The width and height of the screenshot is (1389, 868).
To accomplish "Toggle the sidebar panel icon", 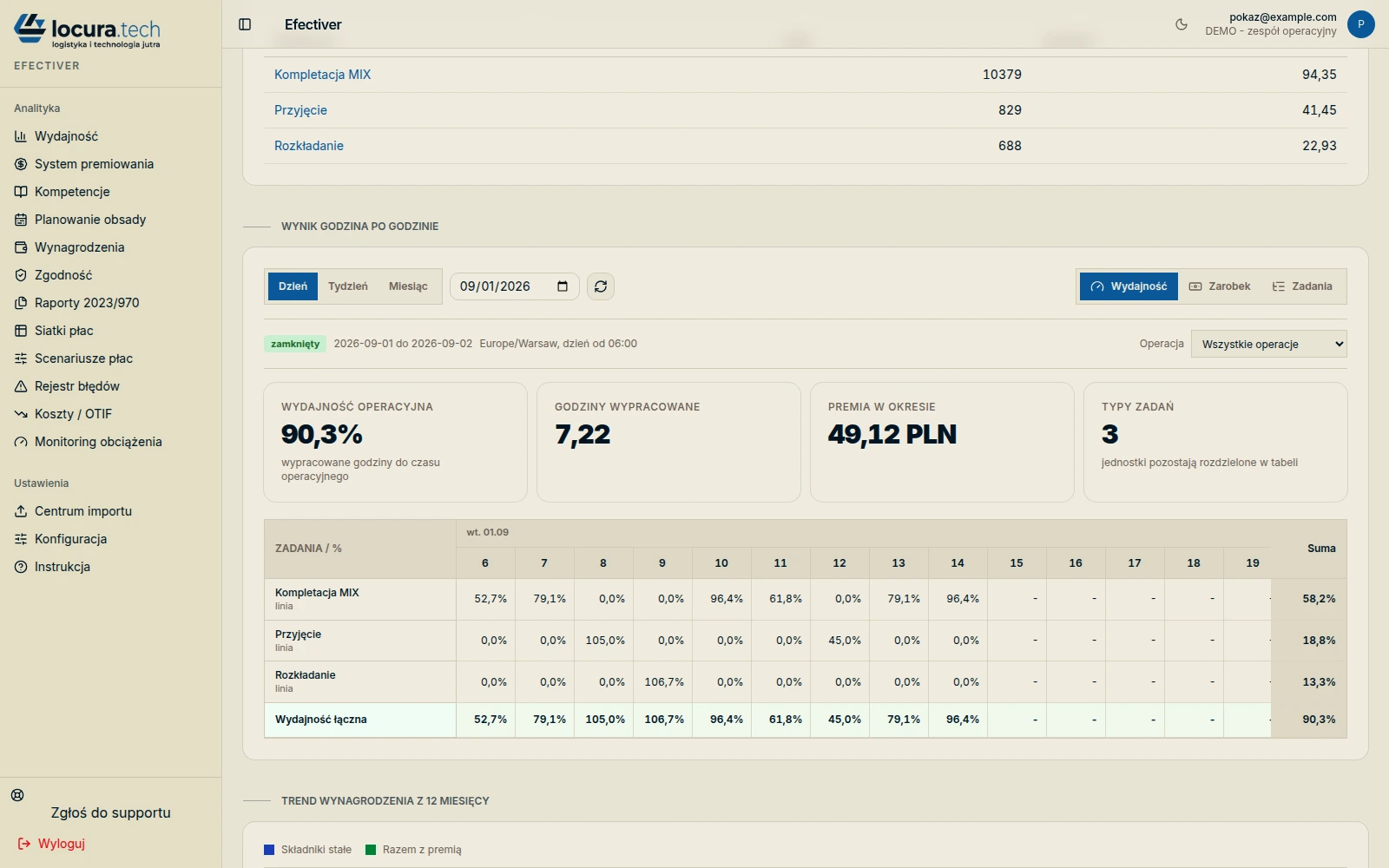I will (x=245, y=24).
